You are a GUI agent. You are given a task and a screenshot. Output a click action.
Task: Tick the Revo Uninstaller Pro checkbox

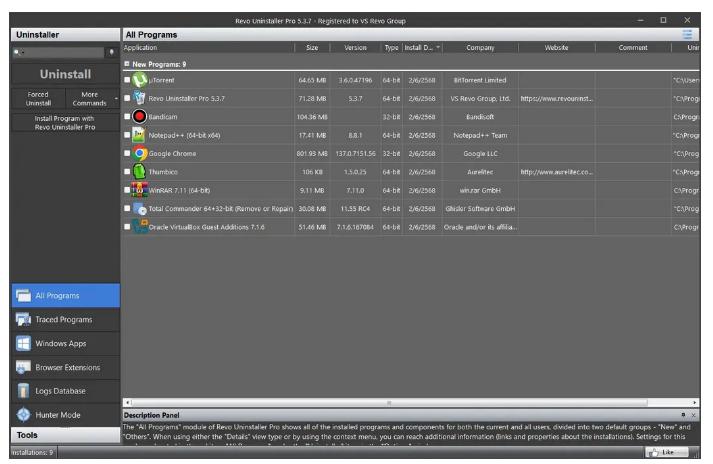(x=127, y=98)
